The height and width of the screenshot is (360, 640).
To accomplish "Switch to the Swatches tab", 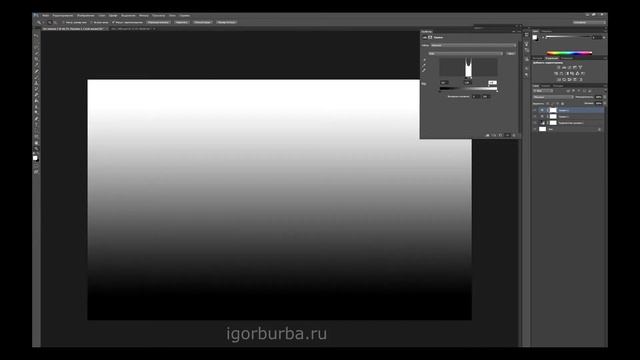I will 547,31.
